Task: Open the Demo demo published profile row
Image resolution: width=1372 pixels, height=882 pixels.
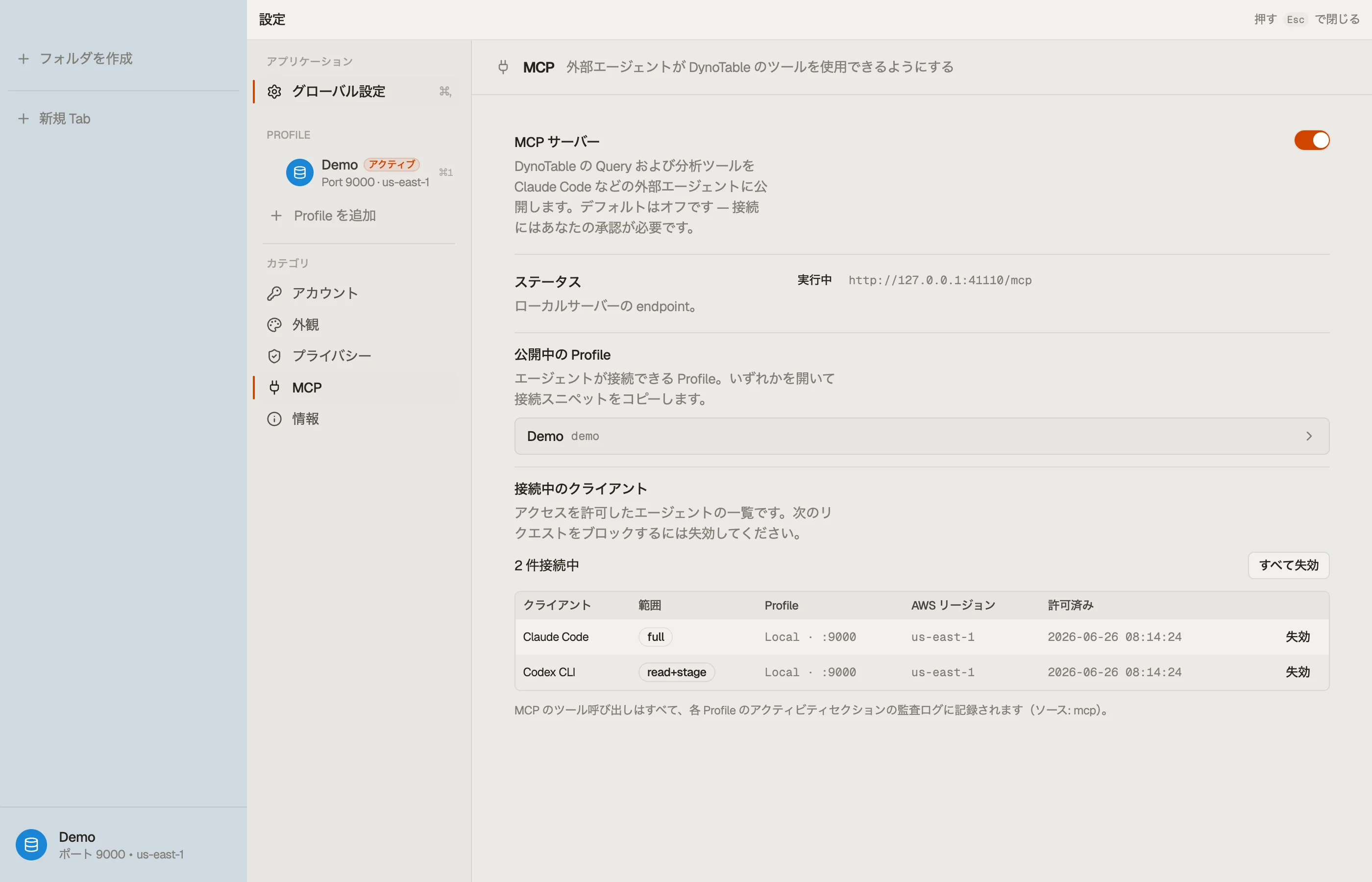Action: coord(921,437)
